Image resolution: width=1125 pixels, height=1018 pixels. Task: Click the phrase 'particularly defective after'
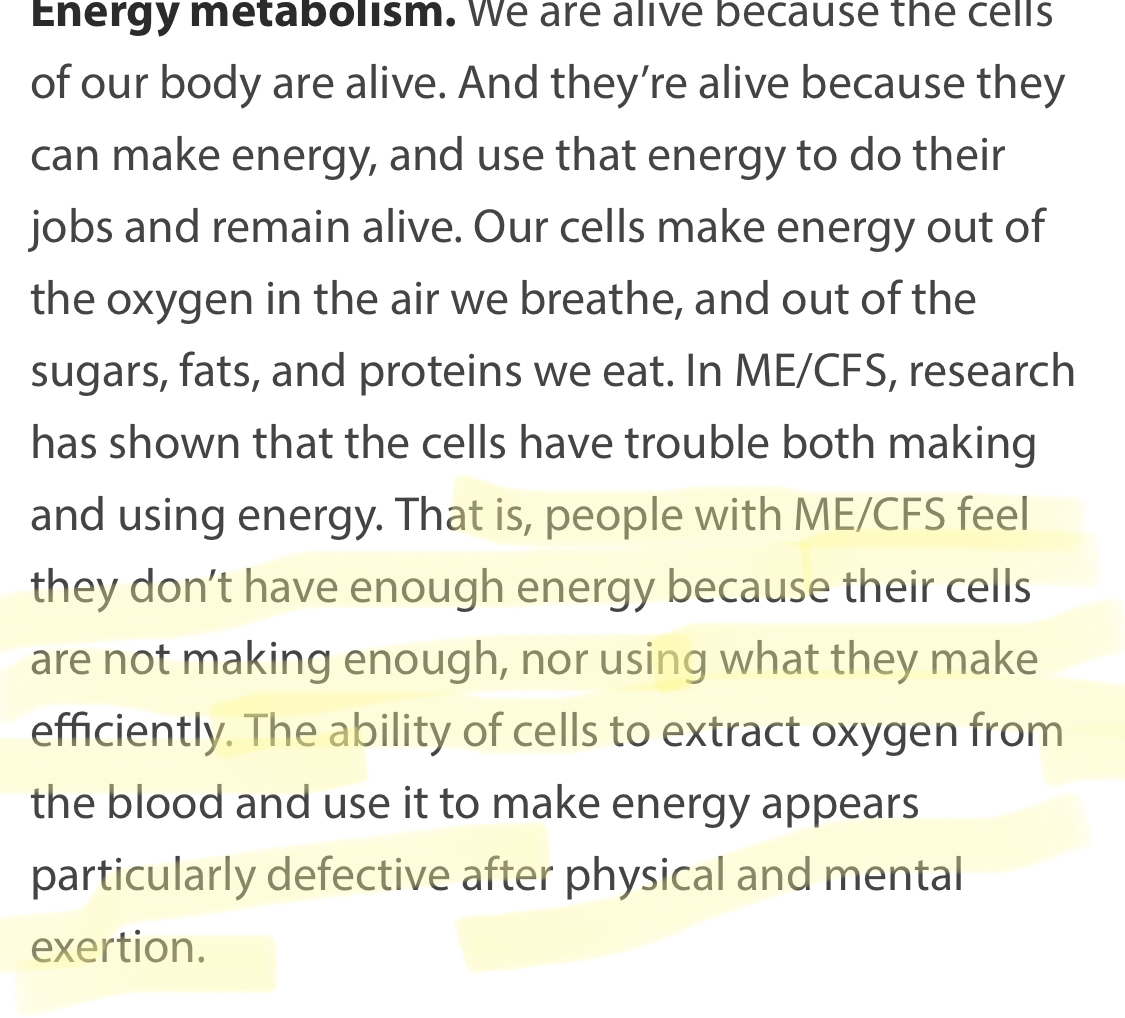292,875
